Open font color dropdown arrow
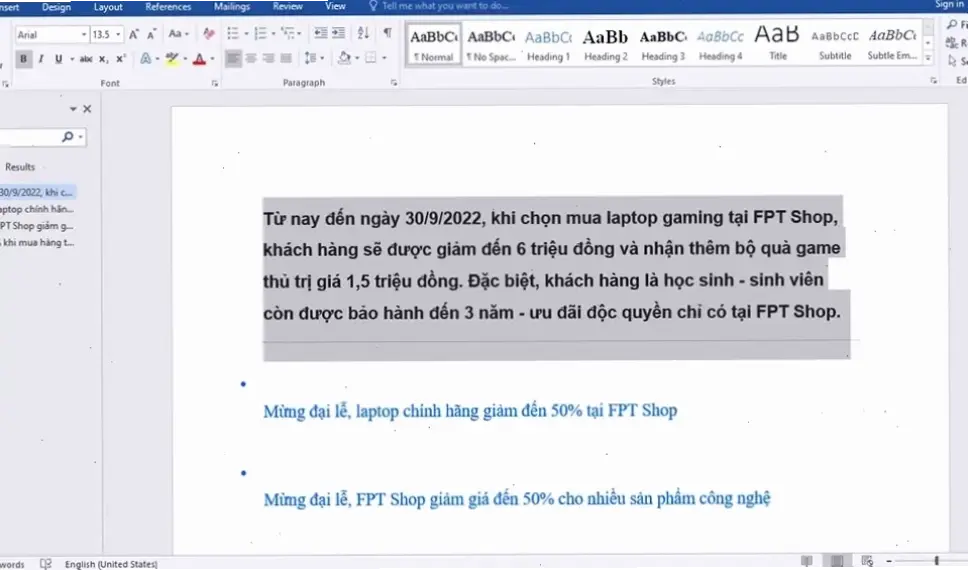This screenshot has width=968, height=570. (x=212, y=59)
